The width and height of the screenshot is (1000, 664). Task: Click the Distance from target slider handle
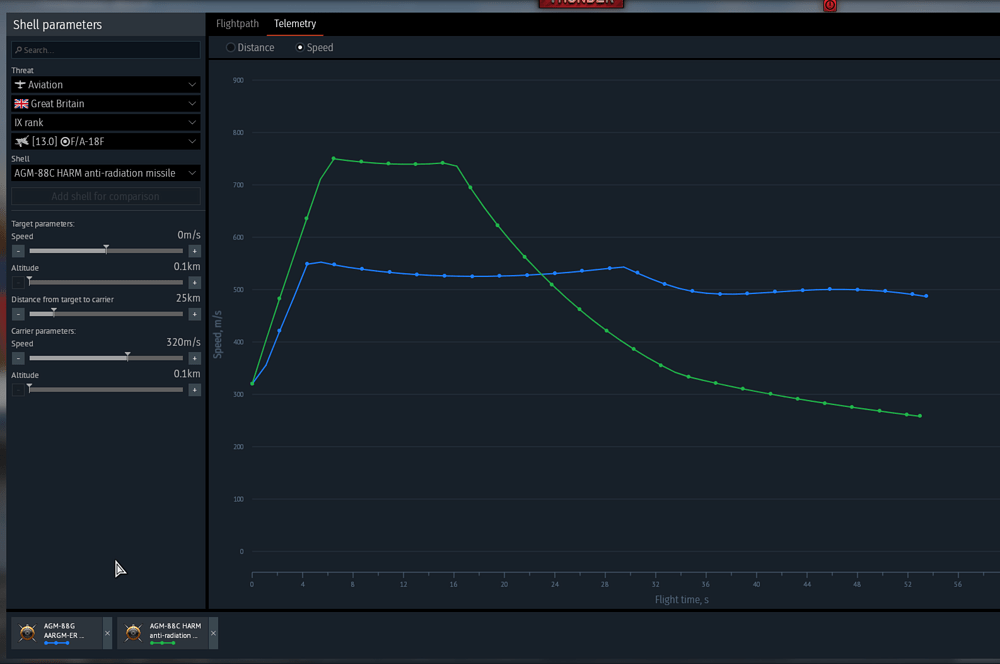click(x=54, y=312)
